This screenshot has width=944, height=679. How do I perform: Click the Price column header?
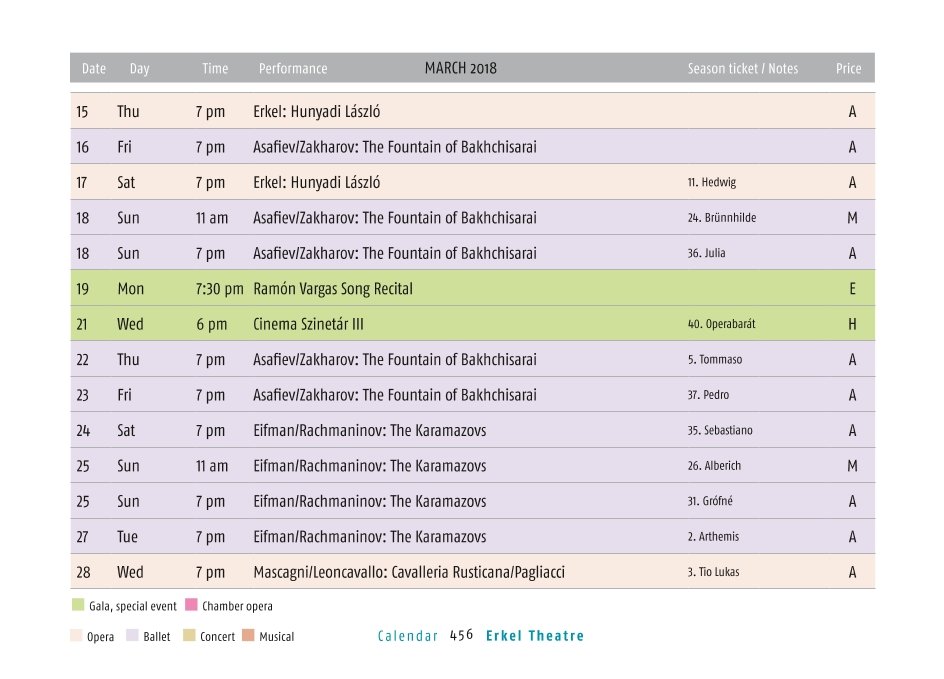[x=848, y=69]
